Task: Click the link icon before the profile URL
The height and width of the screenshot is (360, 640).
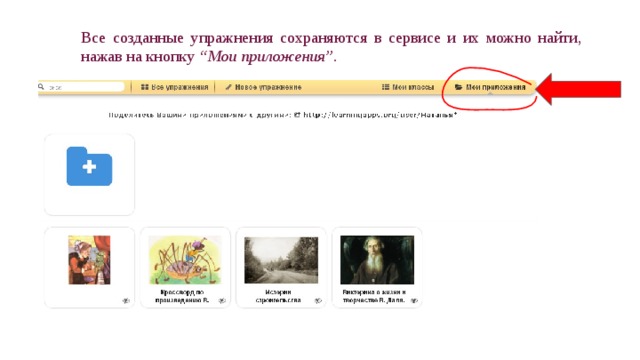Action: (x=298, y=115)
